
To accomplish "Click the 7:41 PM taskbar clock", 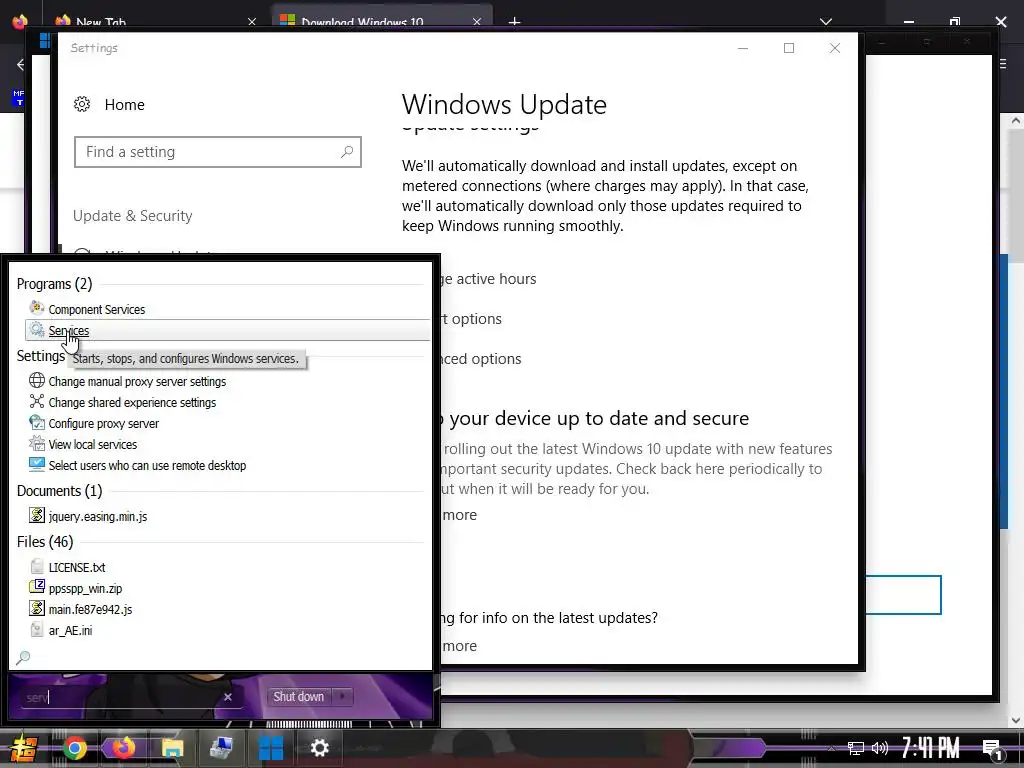I will (931, 748).
